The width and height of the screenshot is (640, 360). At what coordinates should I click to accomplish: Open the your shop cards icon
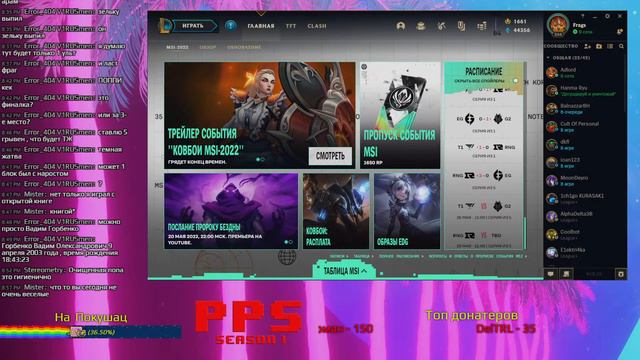tap(461, 26)
